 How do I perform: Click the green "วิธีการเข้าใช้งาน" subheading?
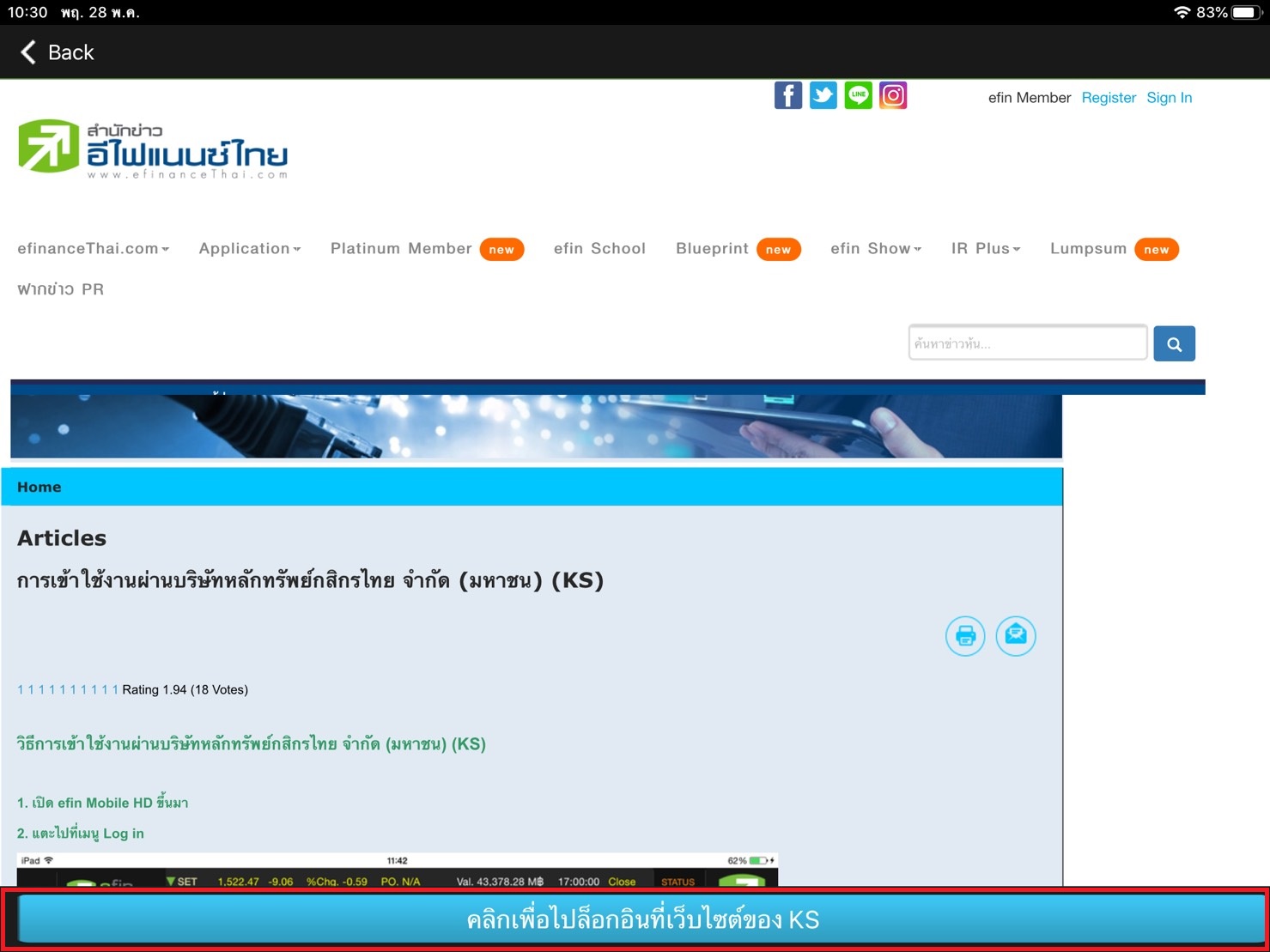[252, 743]
